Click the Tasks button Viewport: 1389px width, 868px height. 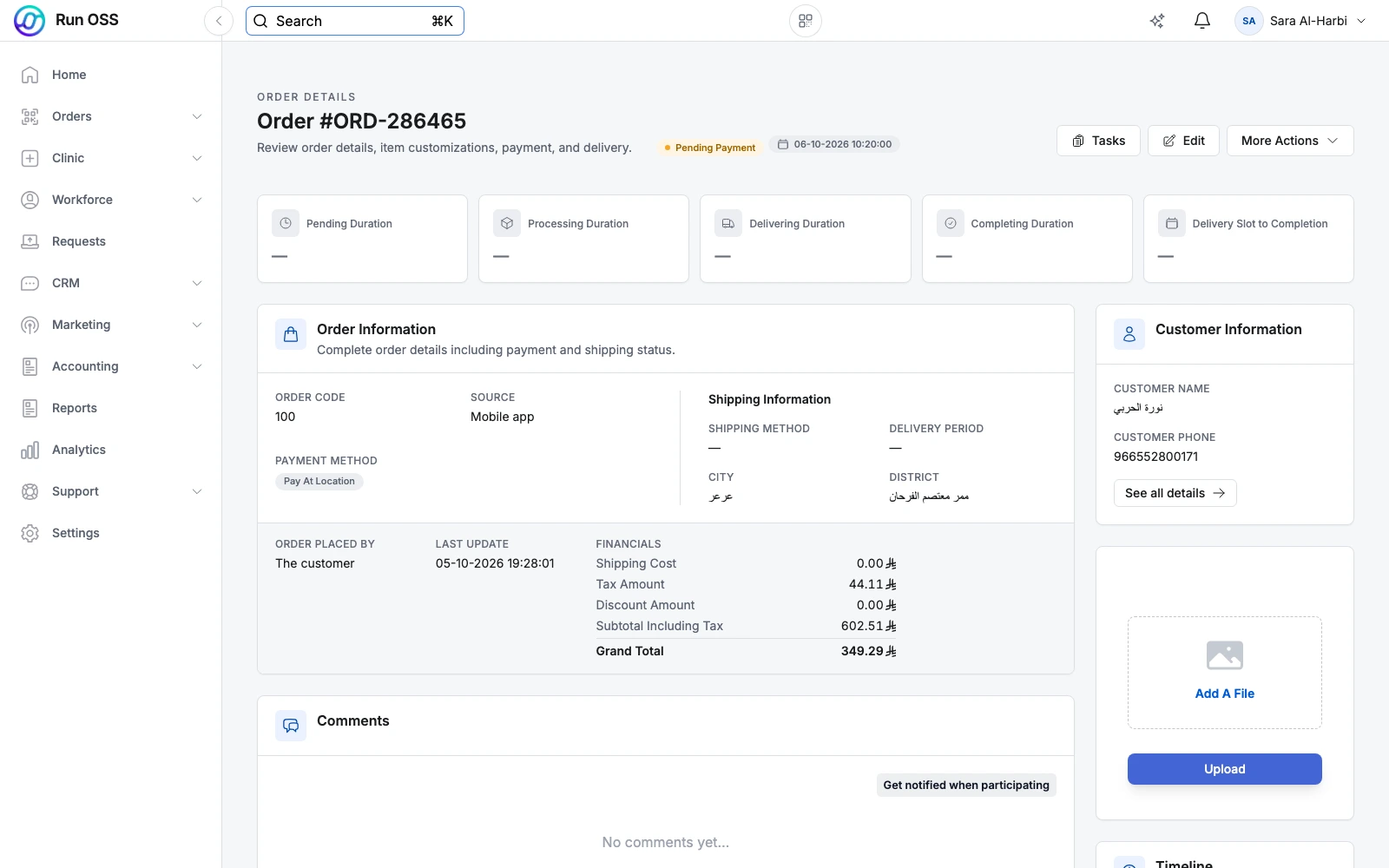1098,141
